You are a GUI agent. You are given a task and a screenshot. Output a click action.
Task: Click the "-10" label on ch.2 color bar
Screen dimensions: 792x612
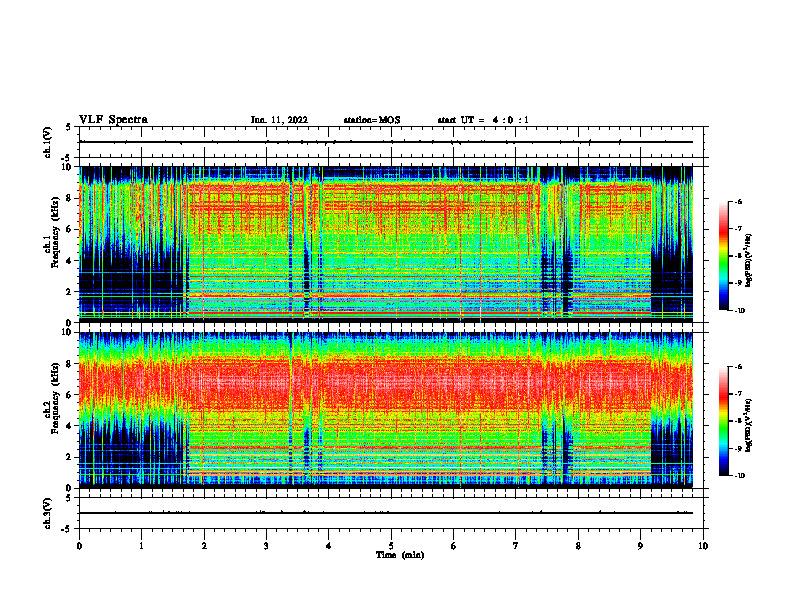click(739, 476)
